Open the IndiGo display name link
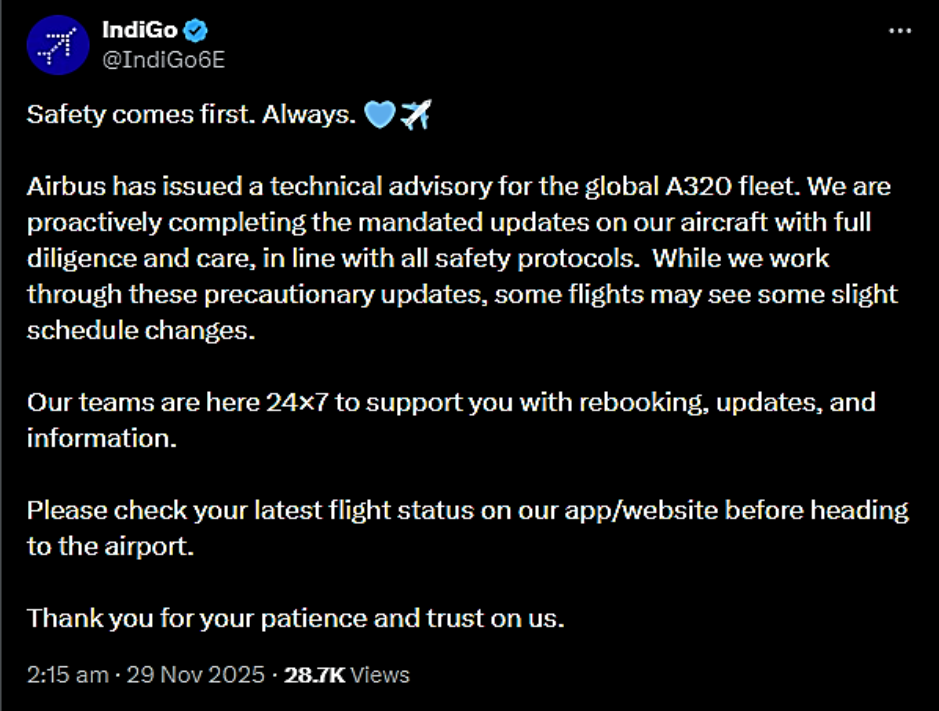939x711 pixels. click(x=139, y=29)
